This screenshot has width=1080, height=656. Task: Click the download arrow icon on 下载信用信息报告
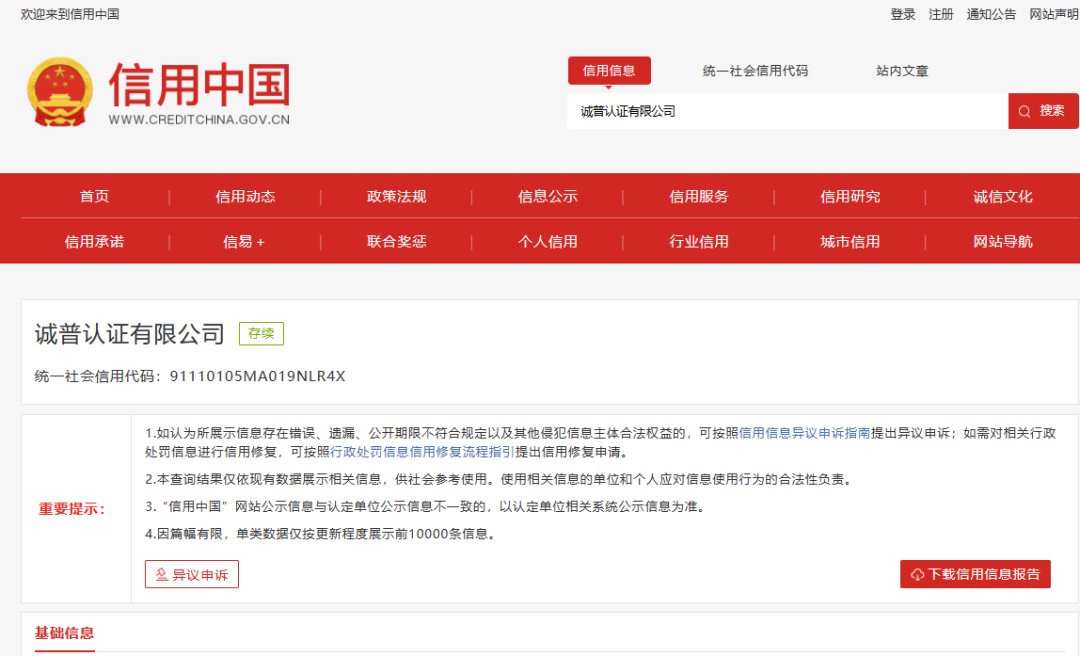tap(916, 574)
